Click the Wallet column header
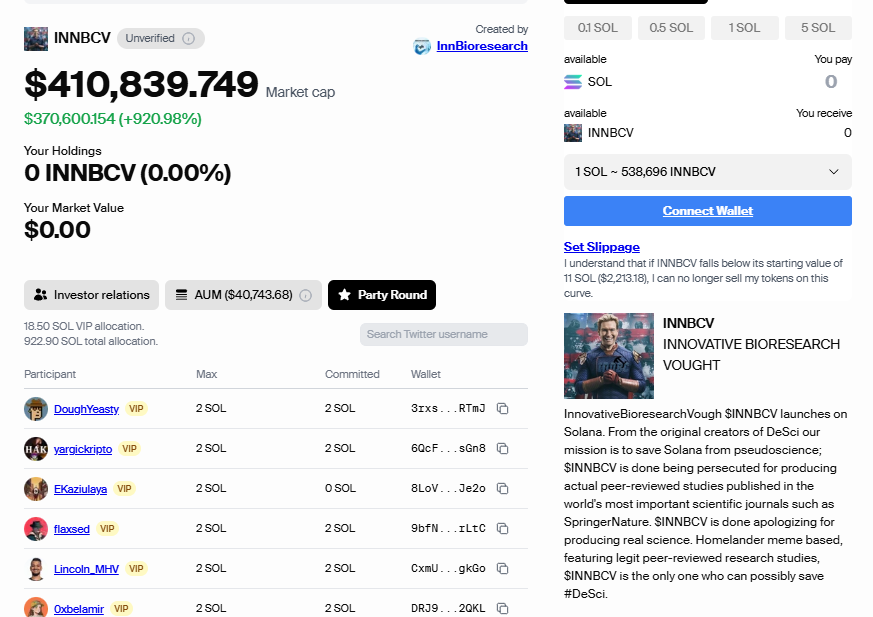This screenshot has height=617, width=873. coord(426,374)
